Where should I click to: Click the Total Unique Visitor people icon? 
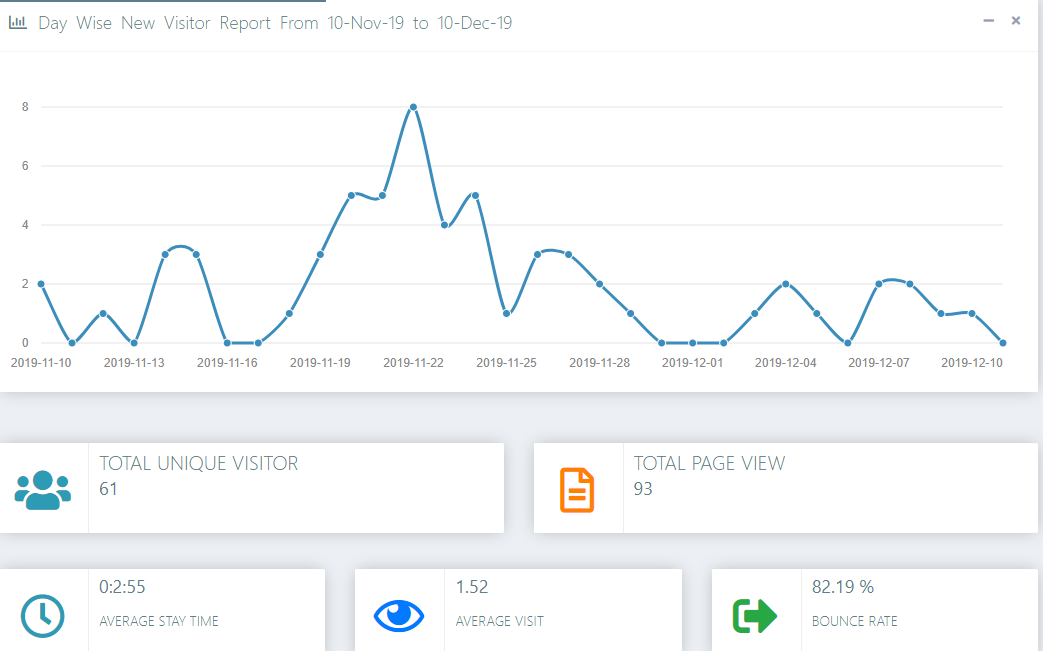tap(43, 490)
